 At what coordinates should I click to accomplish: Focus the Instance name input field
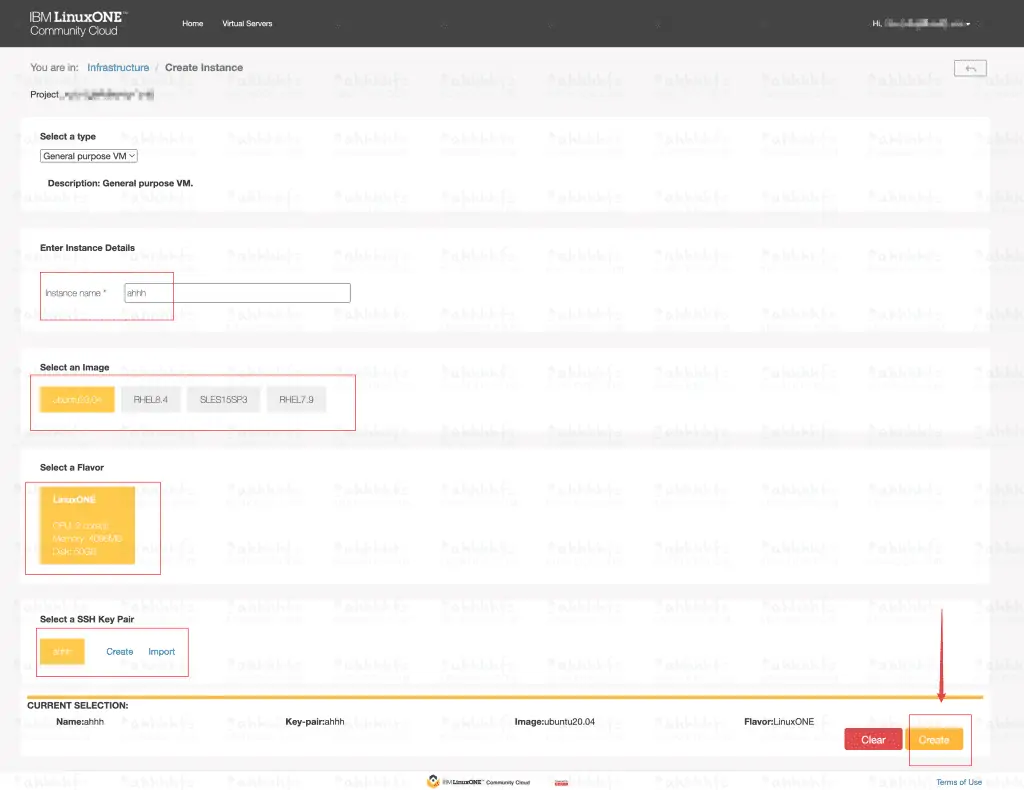pyautogui.click(x=237, y=293)
